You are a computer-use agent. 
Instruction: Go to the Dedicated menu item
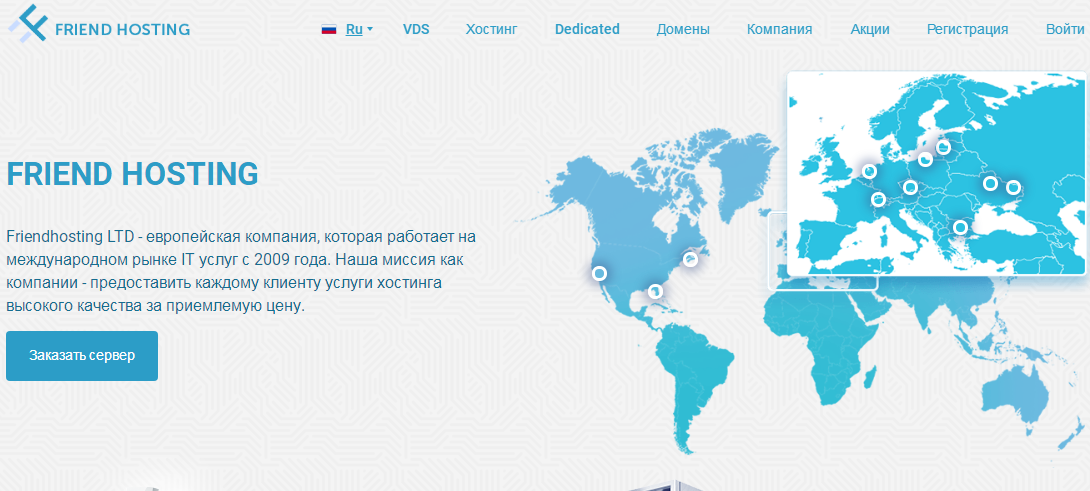587,29
